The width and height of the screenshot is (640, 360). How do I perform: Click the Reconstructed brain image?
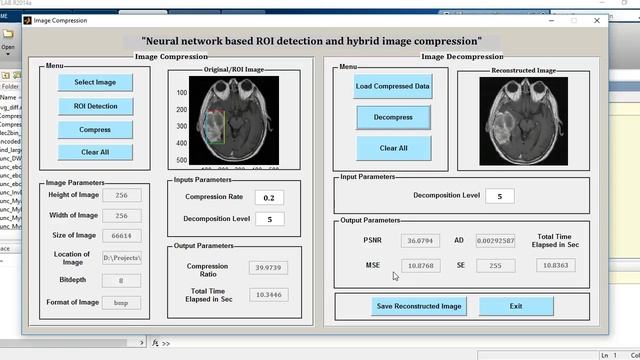(x=524, y=121)
